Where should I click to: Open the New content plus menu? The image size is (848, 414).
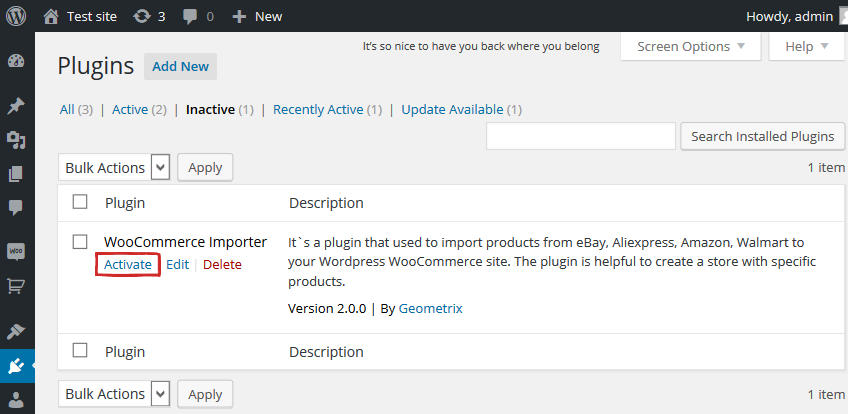point(257,17)
